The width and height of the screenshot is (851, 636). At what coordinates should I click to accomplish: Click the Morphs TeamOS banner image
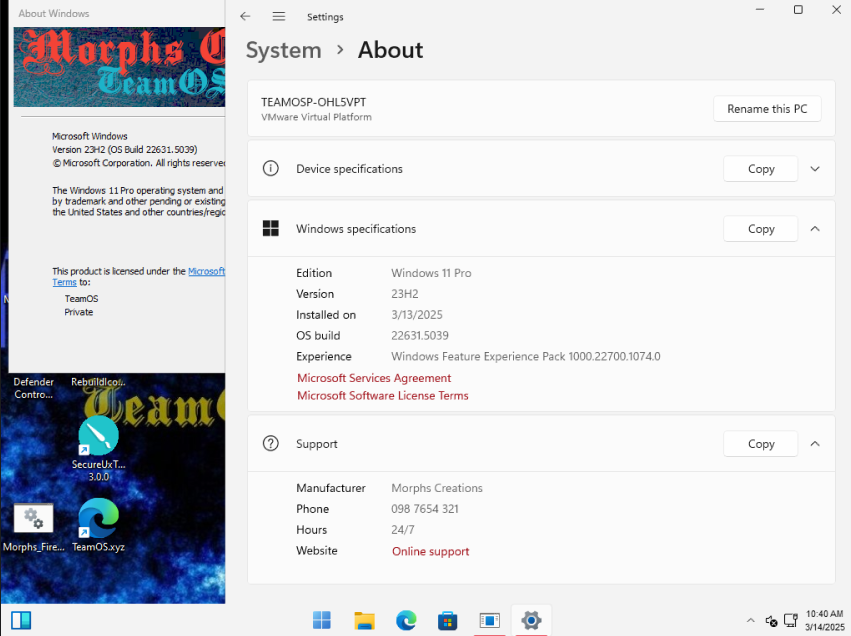119,67
